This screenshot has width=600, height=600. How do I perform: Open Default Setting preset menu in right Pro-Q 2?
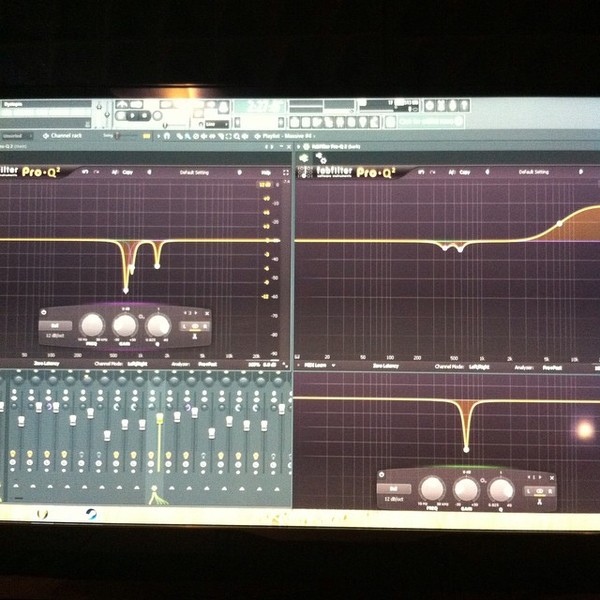point(533,172)
